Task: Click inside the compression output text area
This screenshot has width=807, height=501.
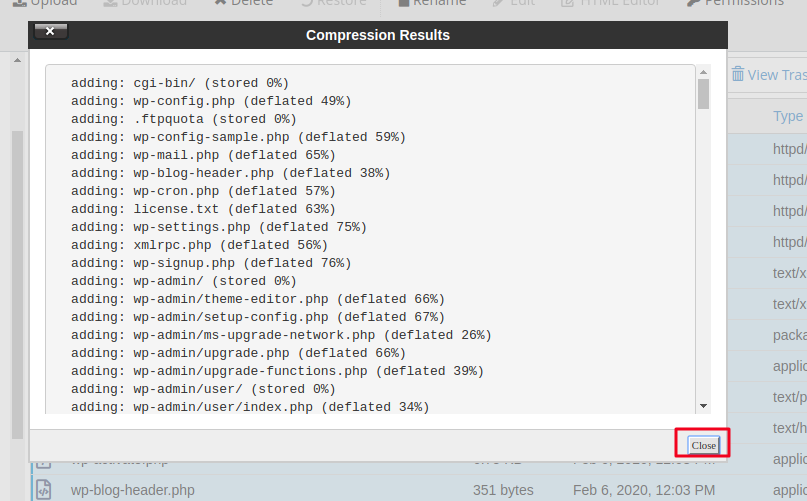Action: pyautogui.click(x=371, y=239)
